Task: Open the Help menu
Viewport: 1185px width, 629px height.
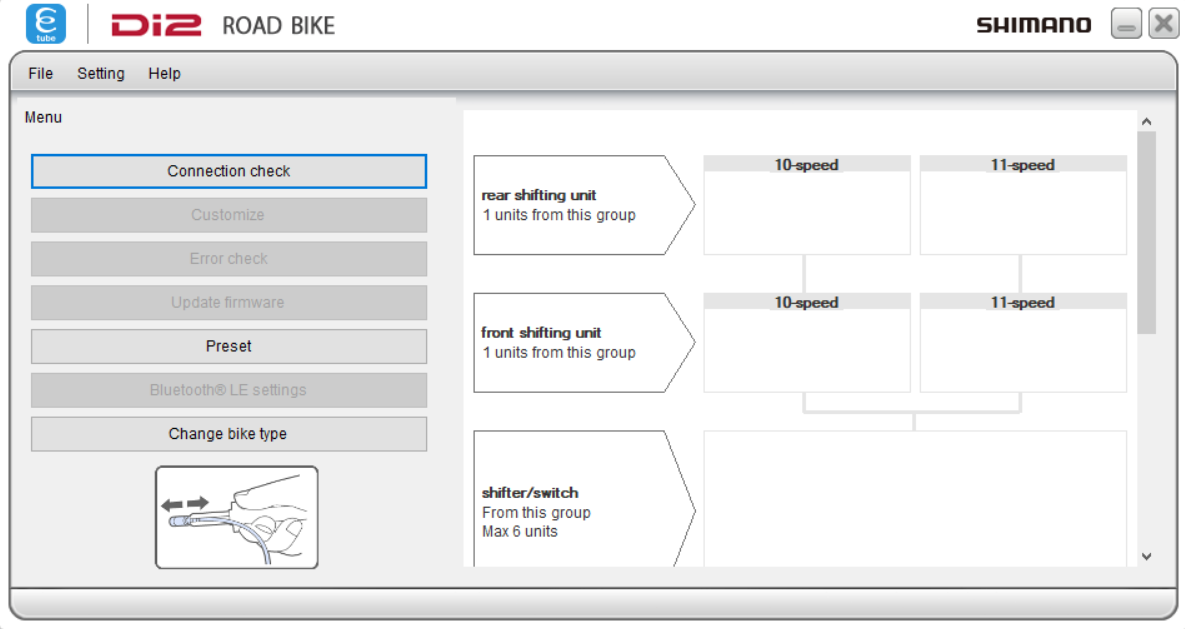Action: (x=164, y=73)
